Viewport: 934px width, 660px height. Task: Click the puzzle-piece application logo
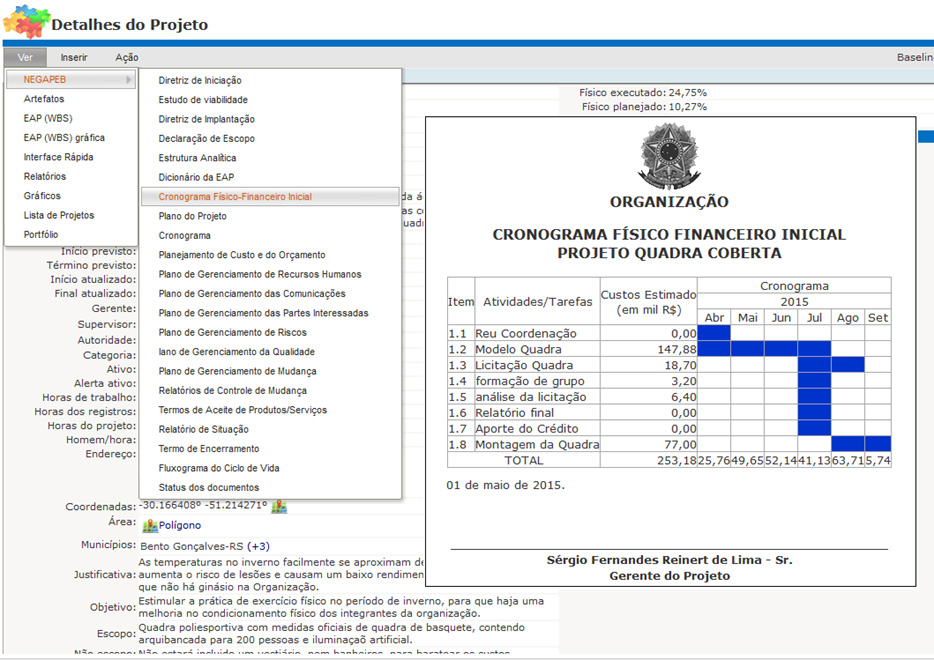(26, 21)
